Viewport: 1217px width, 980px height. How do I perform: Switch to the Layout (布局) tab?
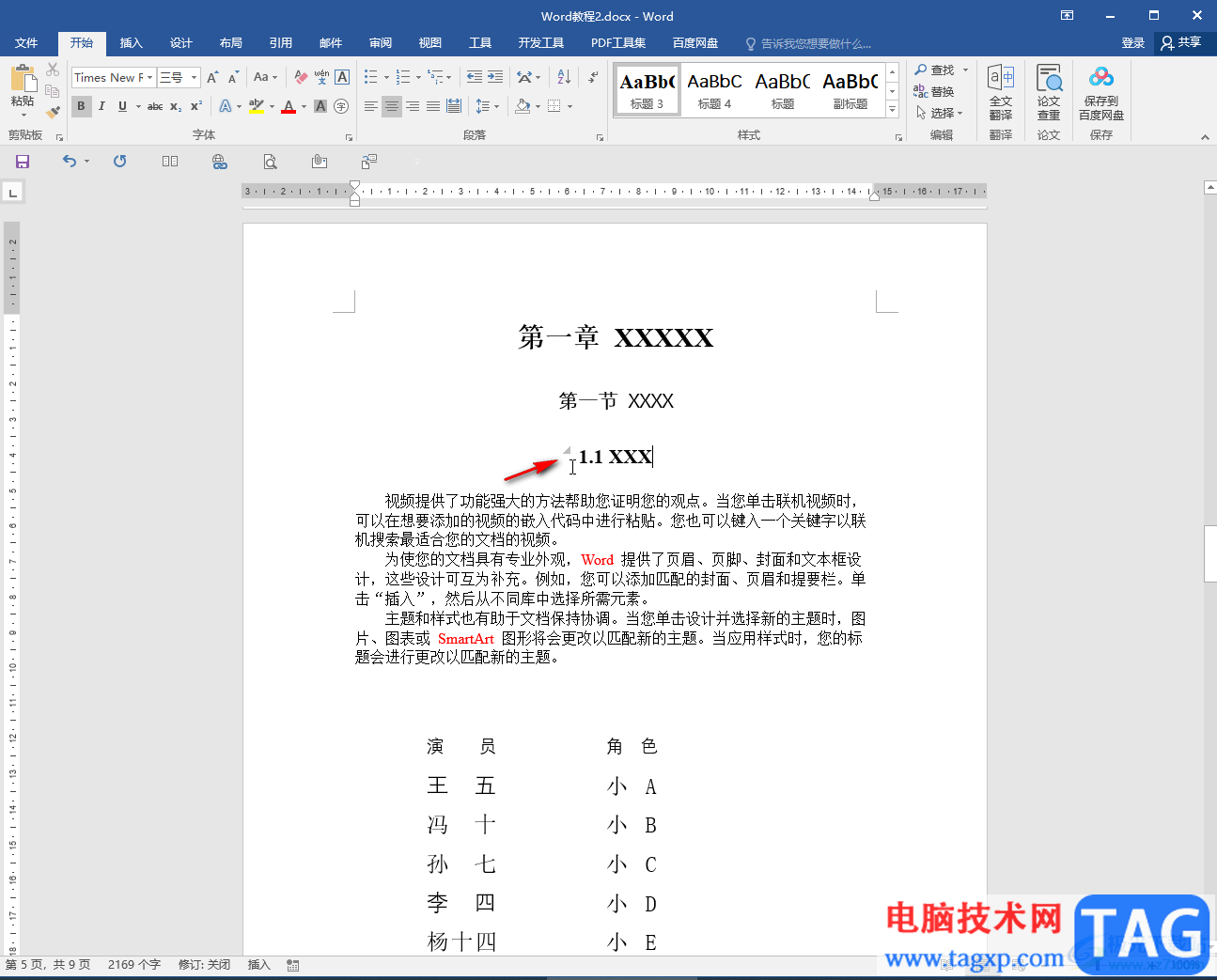coord(231,43)
